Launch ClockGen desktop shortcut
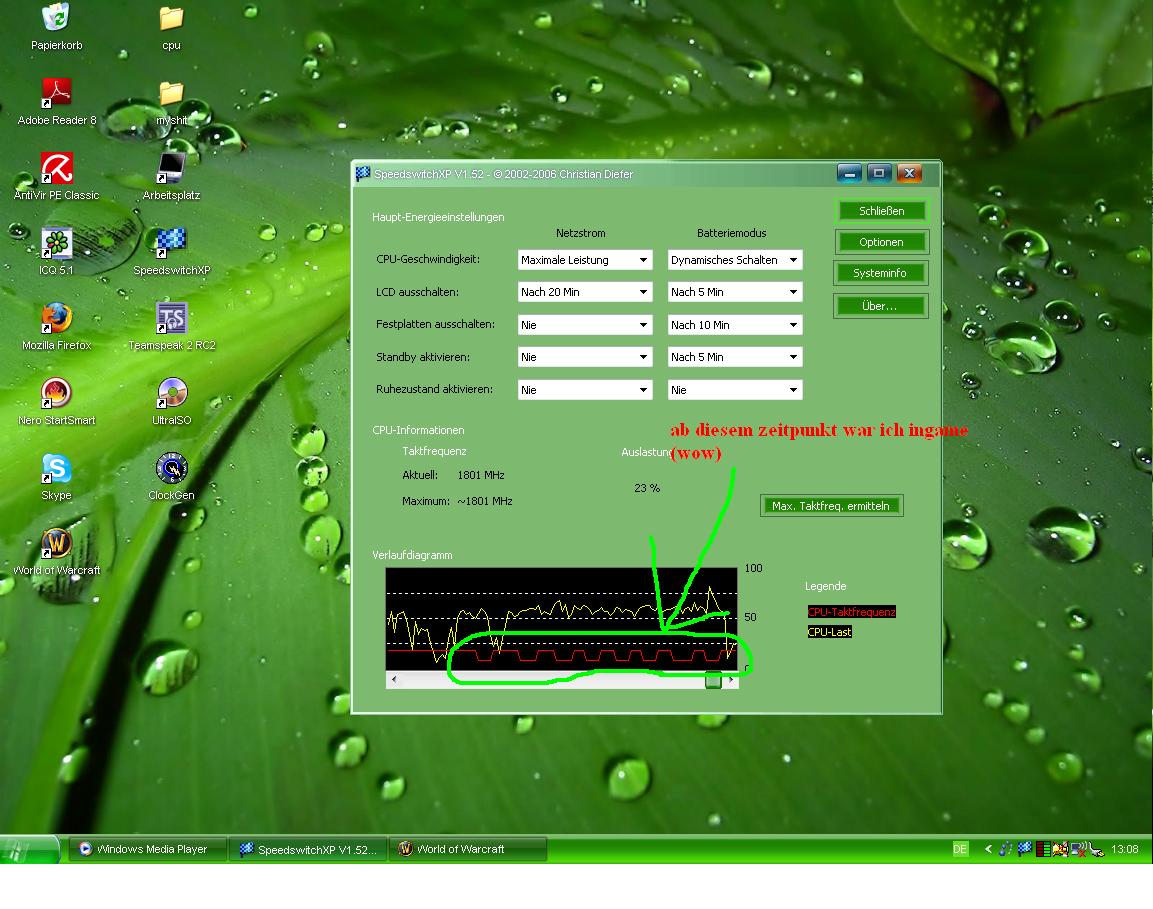This screenshot has width=1153, height=909. 171,477
